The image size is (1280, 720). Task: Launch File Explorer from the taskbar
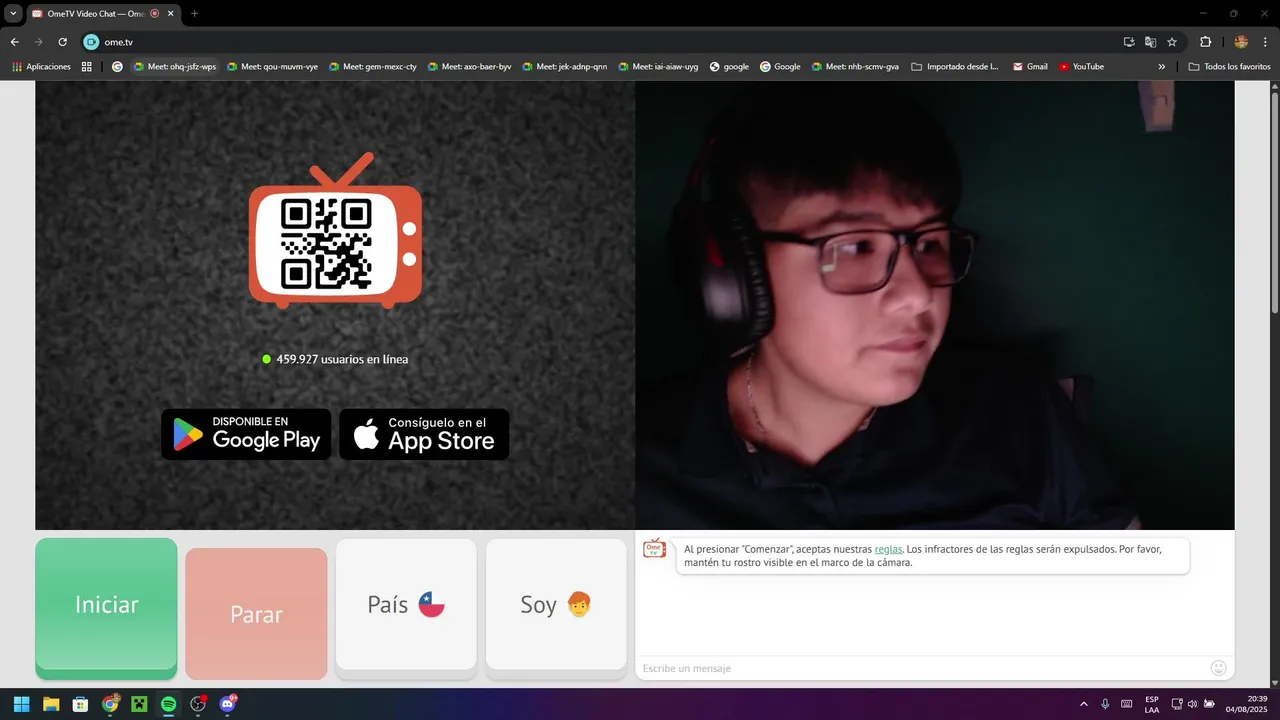pyautogui.click(x=51, y=704)
